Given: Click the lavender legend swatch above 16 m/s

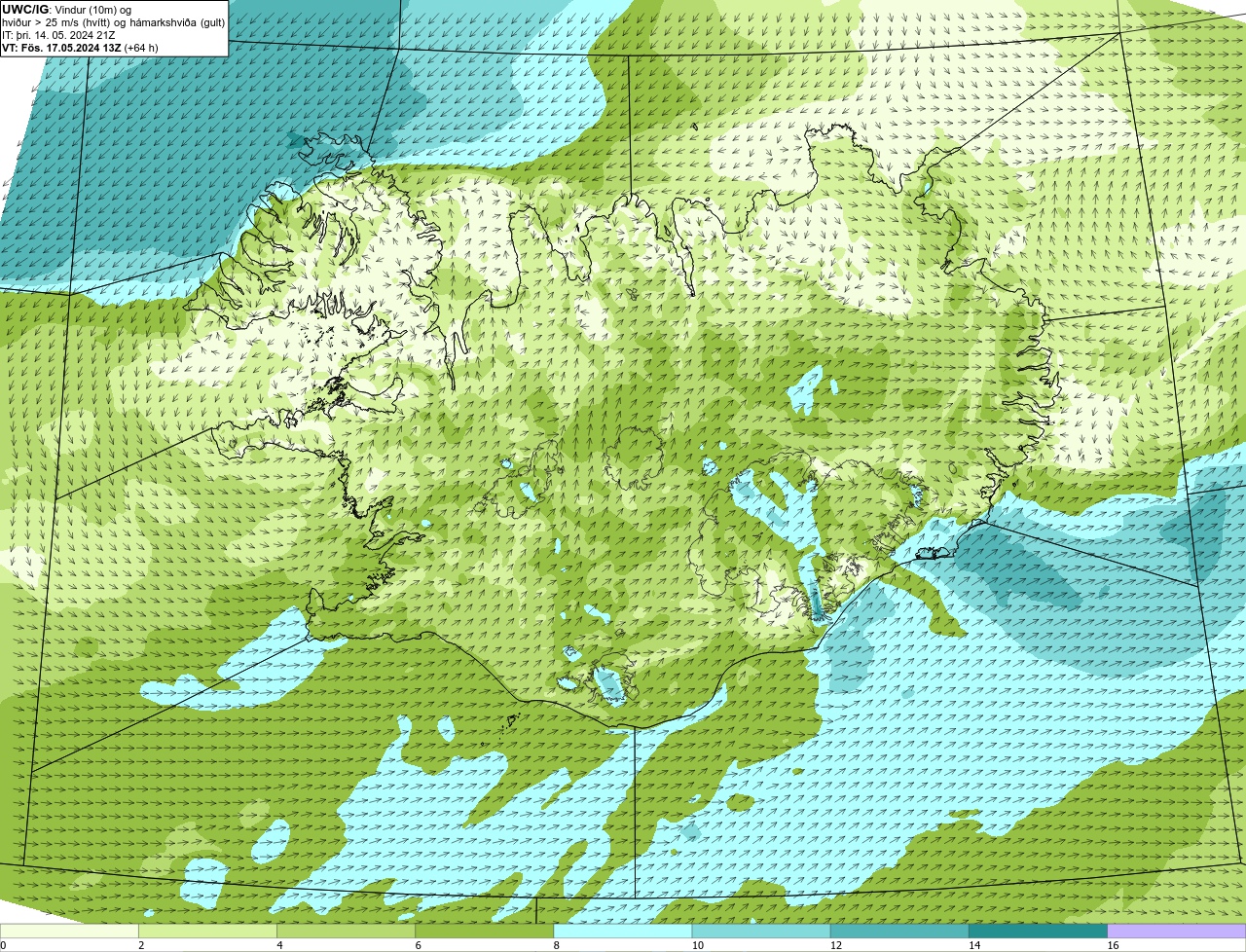Looking at the screenshot, I should click(1176, 931).
